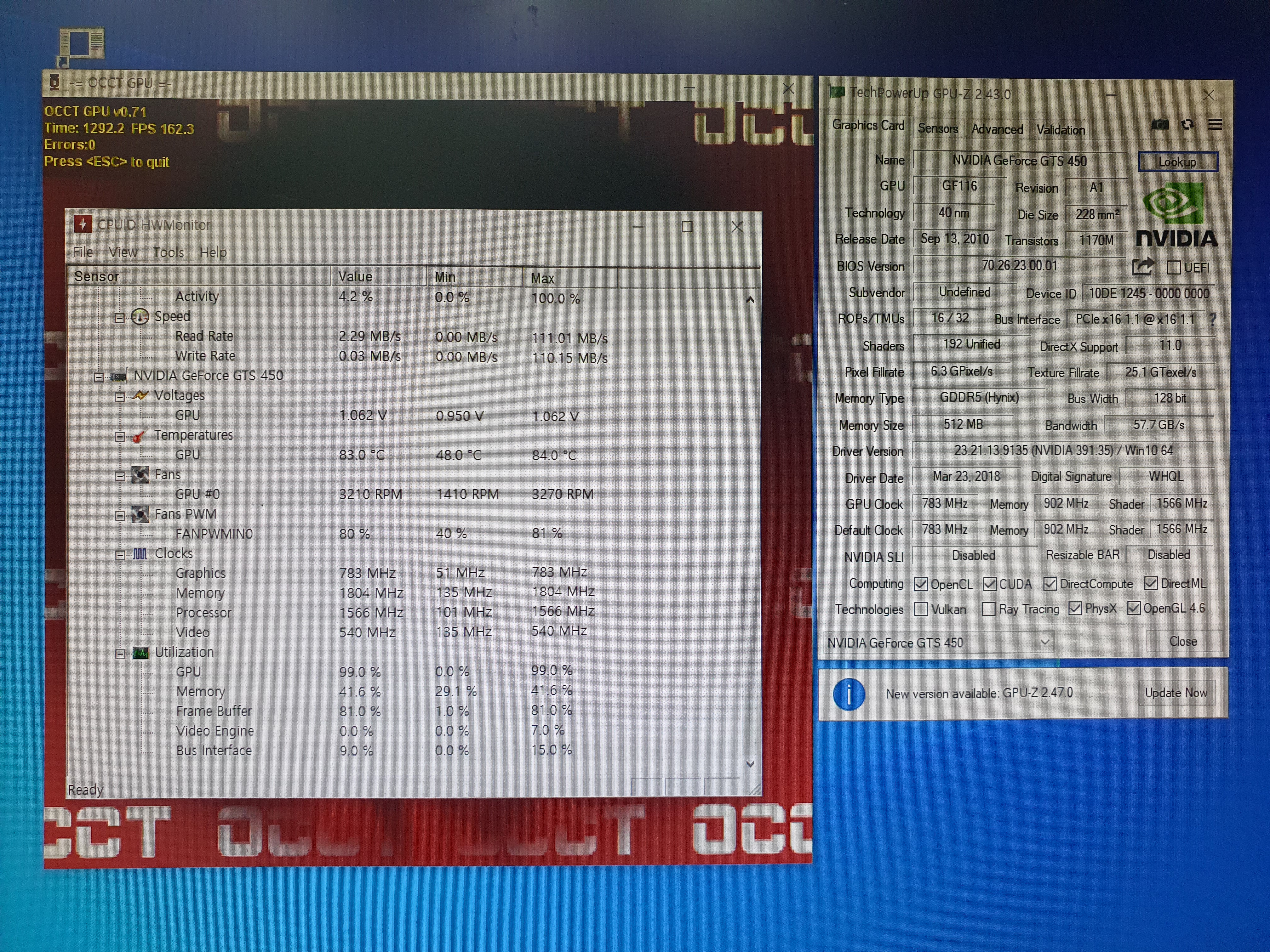Image resolution: width=1270 pixels, height=952 pixels.
Task: Collapse the Voltages node
Action: (x=119, y=397)
